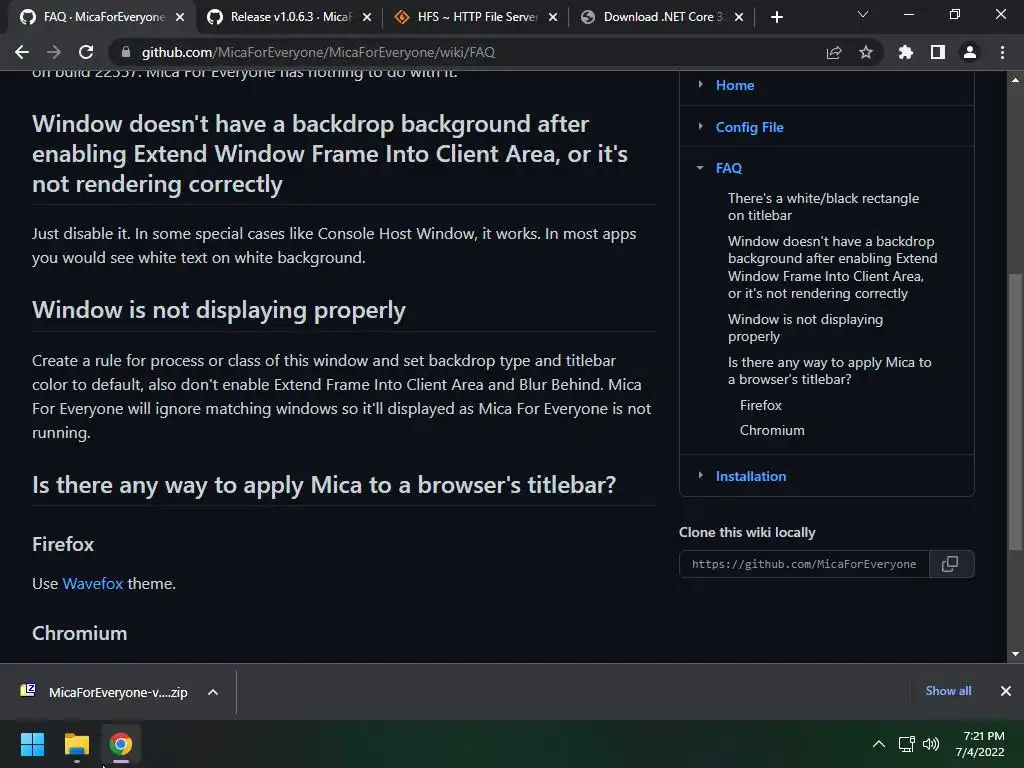This screenshot has height=768, width=1024.
Task: Open Chrome side panel icon
Action: click(x=938, y=52)
